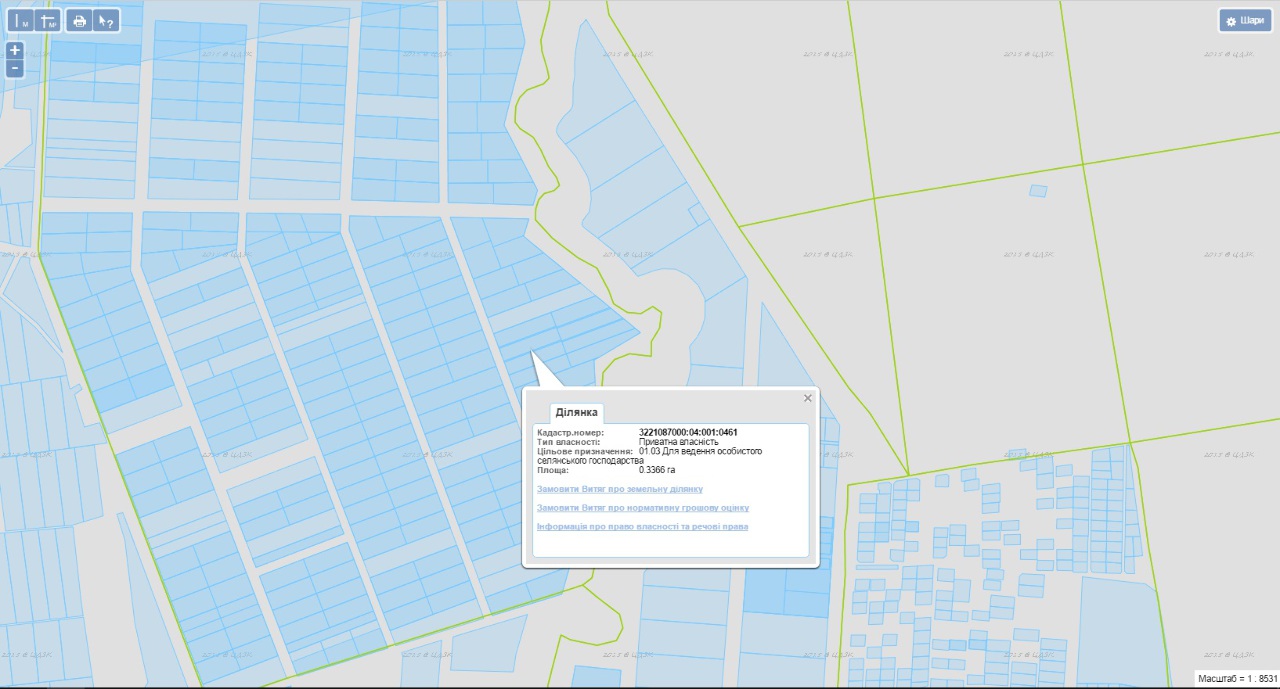The height and width of the screenshot is (689, 1280).
Task: Click the Масштаб scale indicator
Action: (x=1236, y=678)
